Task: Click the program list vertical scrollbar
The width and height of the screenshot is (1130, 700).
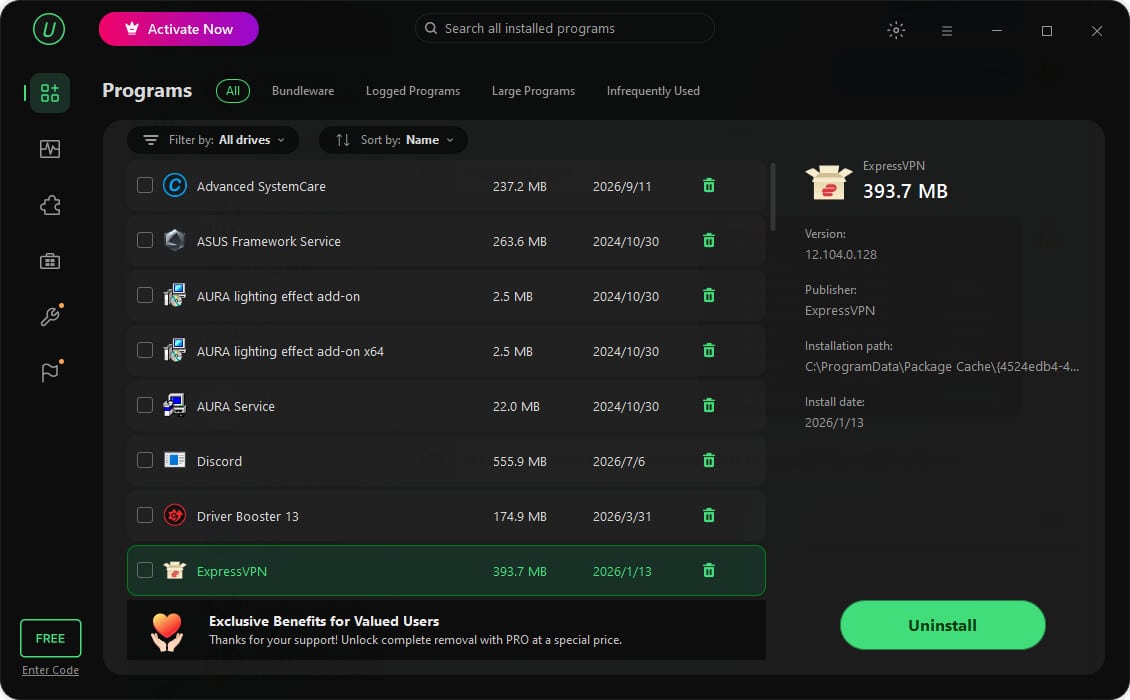Action: (x=773, y=196)
